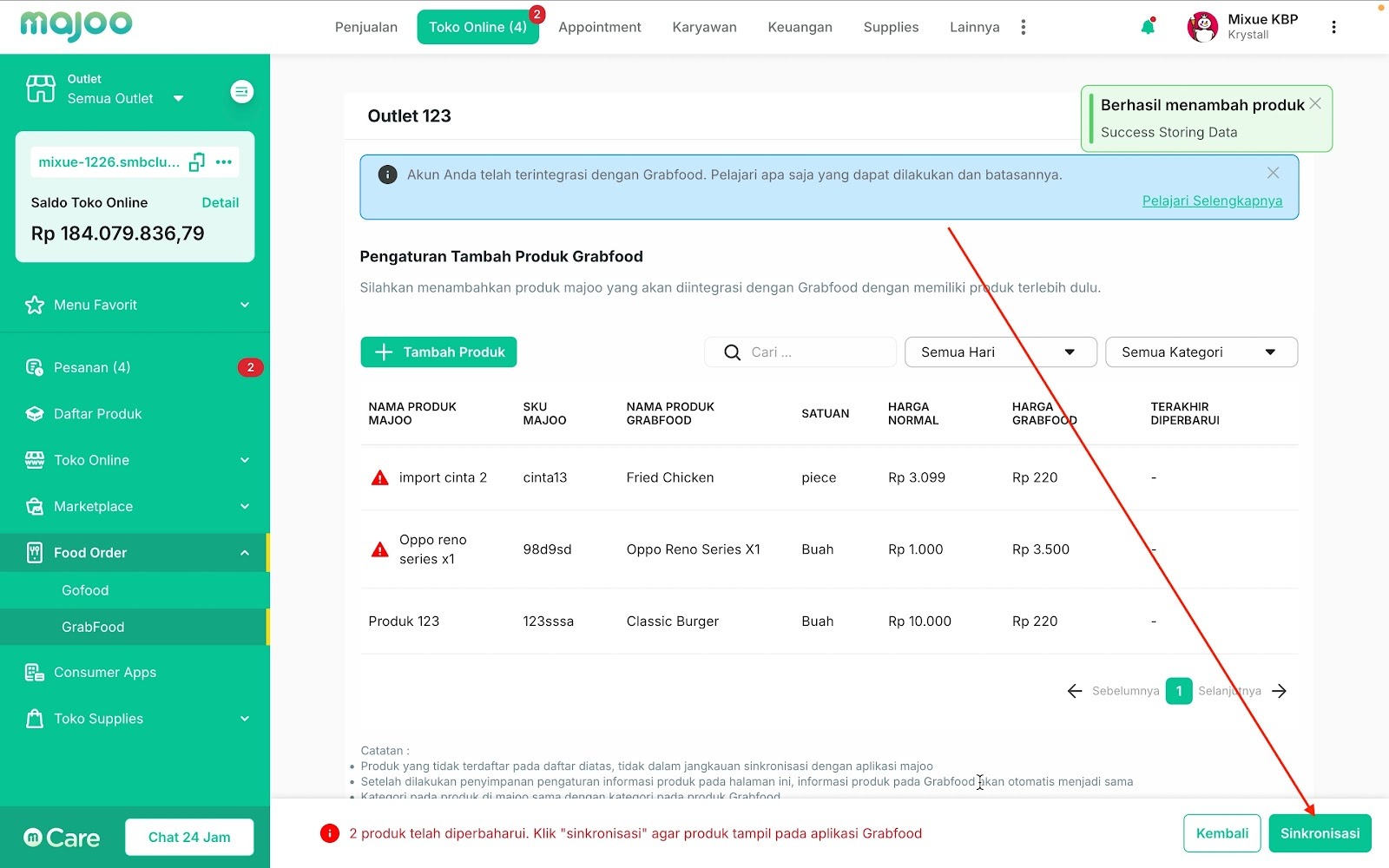This screenshot has width=1389, height=868.
Task: Click the info icon in Grabfood banner
Action: click(387, 174)
